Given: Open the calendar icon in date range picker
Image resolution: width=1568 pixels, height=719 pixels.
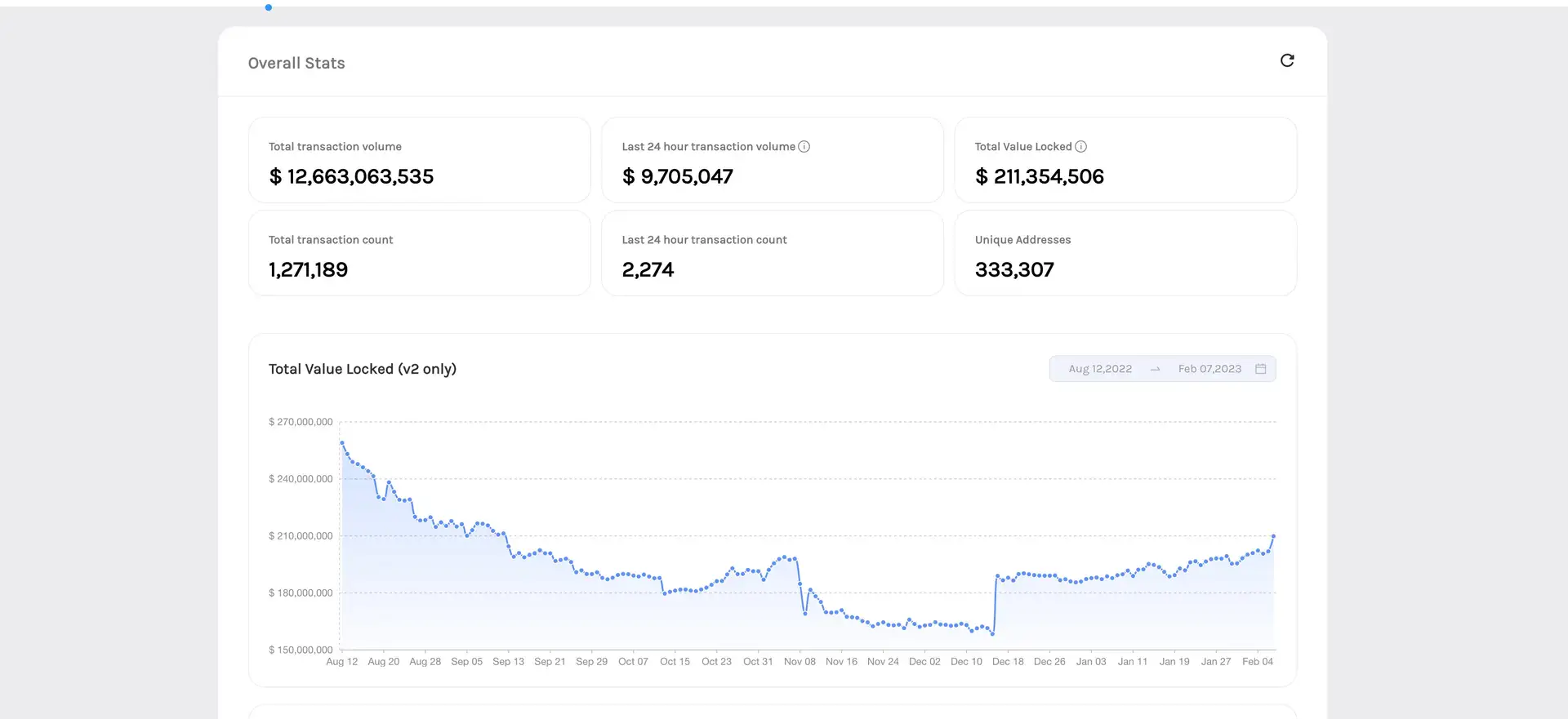Looking at the screenshot, I should tap(1260, 369).
